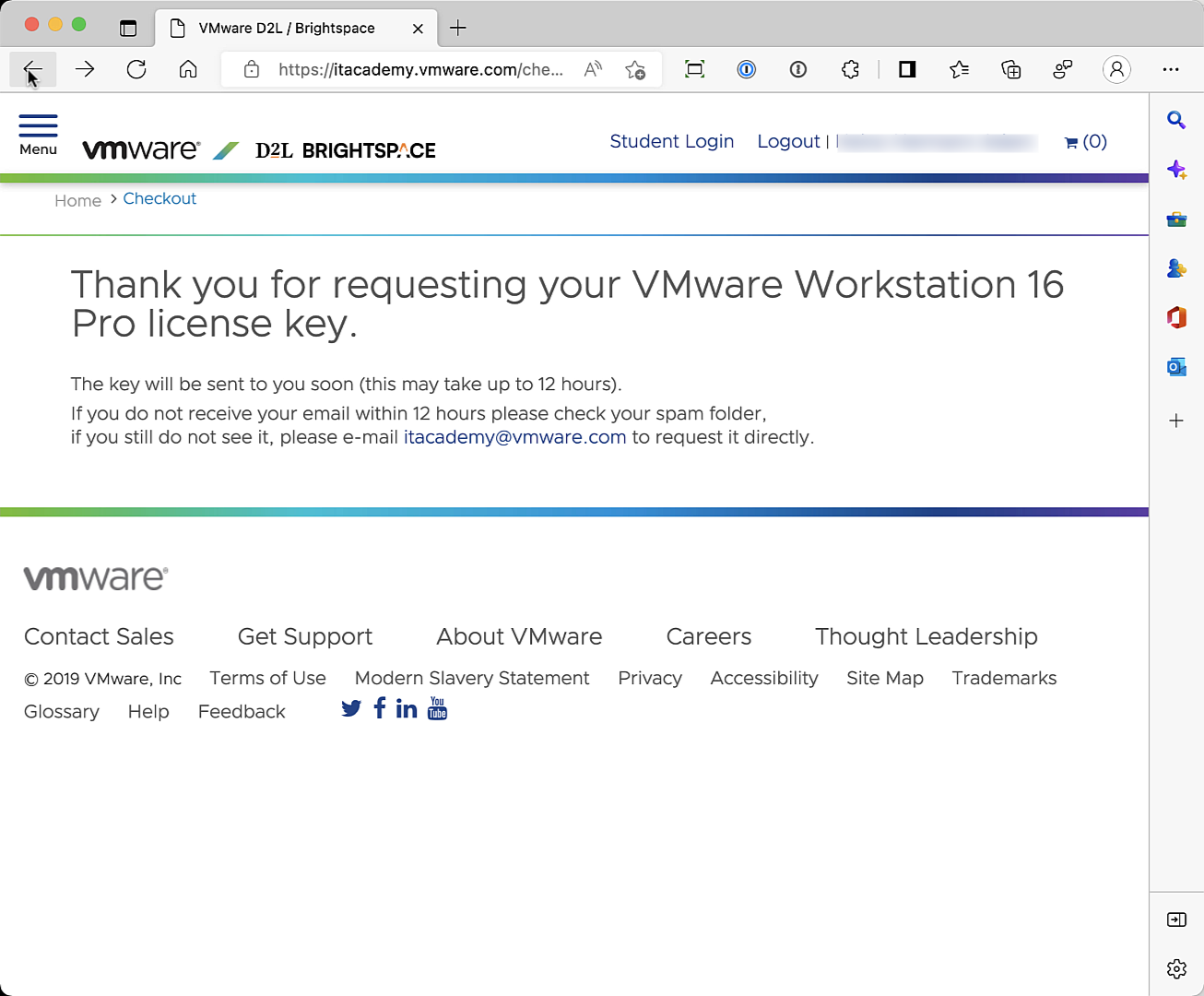The height and width of the screenshot is (996, 1204).
Task: Open the browser extensions puzzle icon
Action: (850, 69)
